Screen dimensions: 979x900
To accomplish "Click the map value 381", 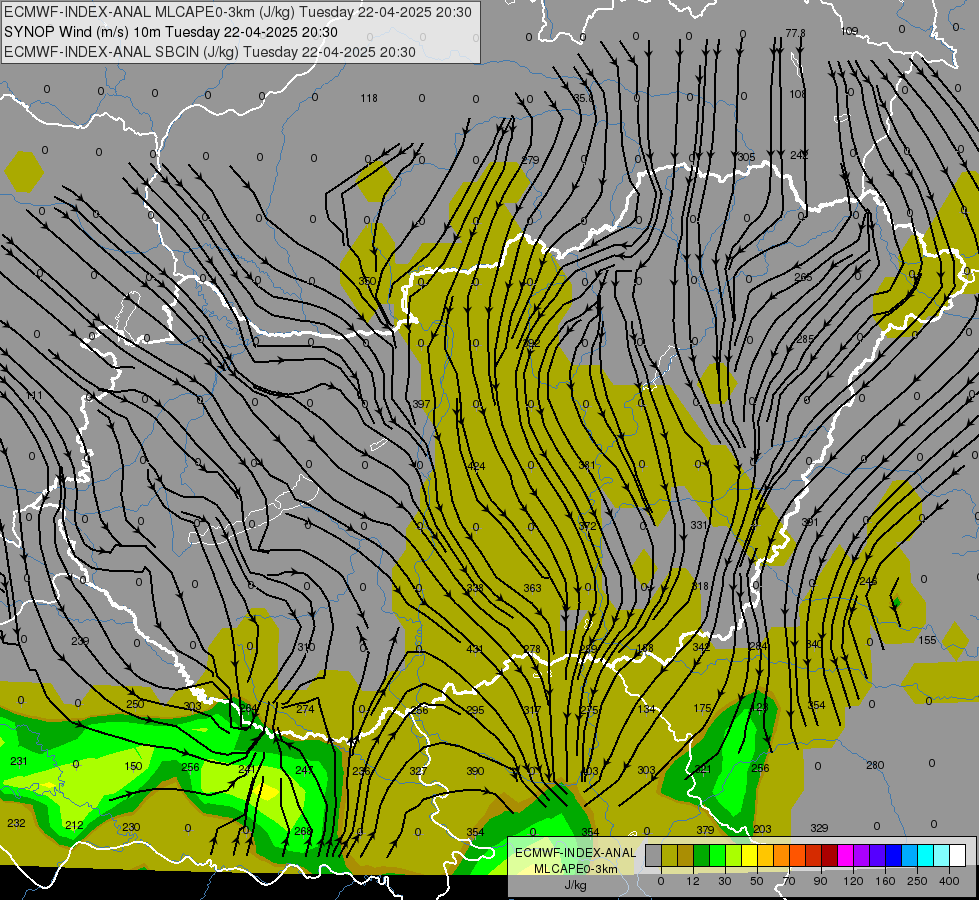I will pos(587,465).
